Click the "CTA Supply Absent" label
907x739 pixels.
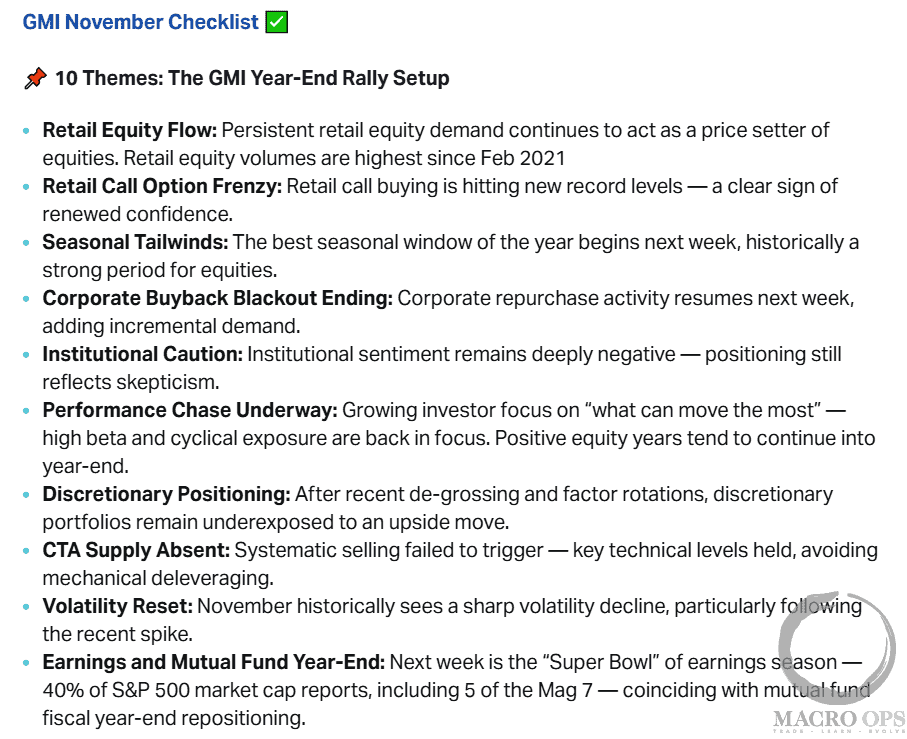(135, 550)
